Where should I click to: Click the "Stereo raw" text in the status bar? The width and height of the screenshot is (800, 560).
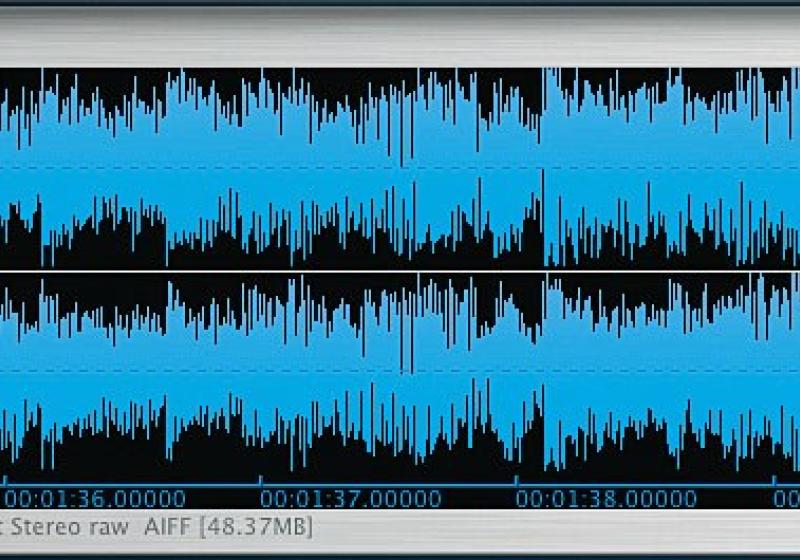point(68,526)
